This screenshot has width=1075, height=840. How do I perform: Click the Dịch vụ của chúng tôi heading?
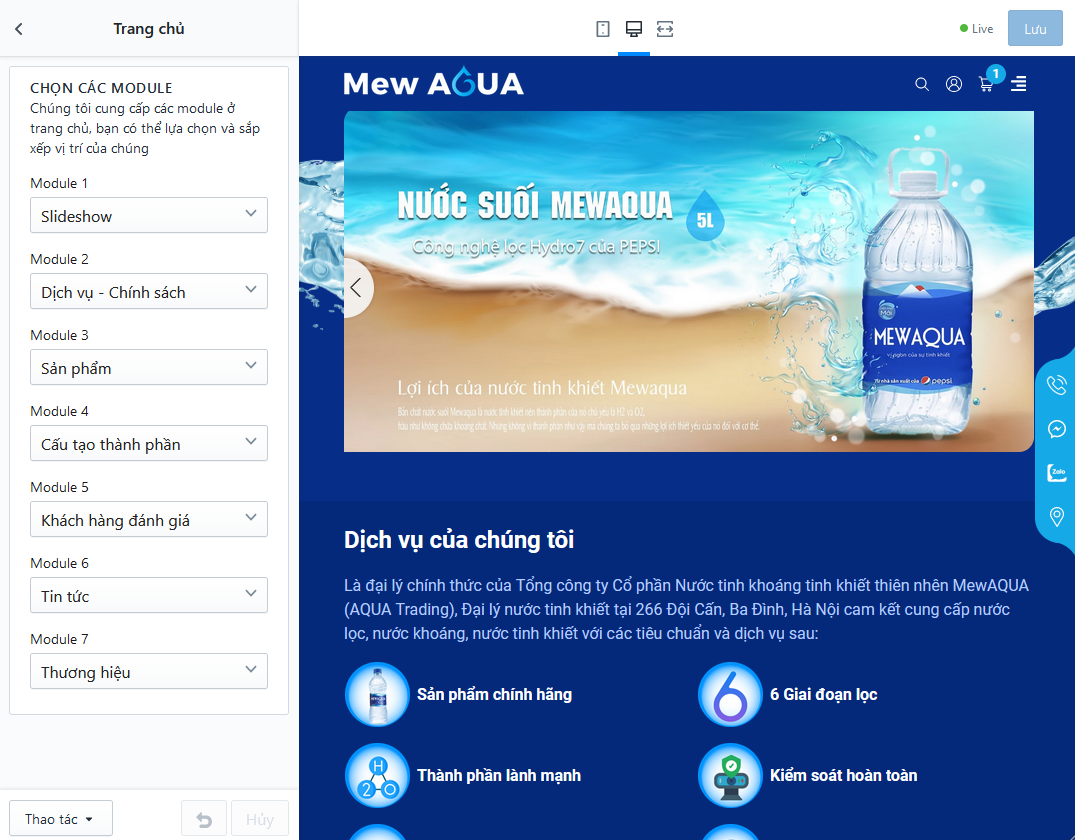(x=459, y=540)
